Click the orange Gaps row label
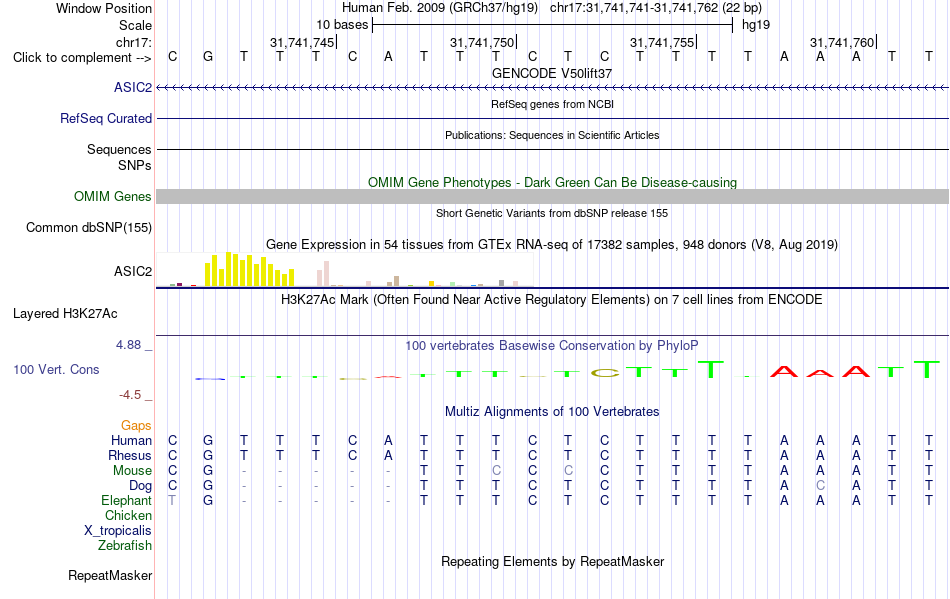The image size is (950, 599). 136,426
